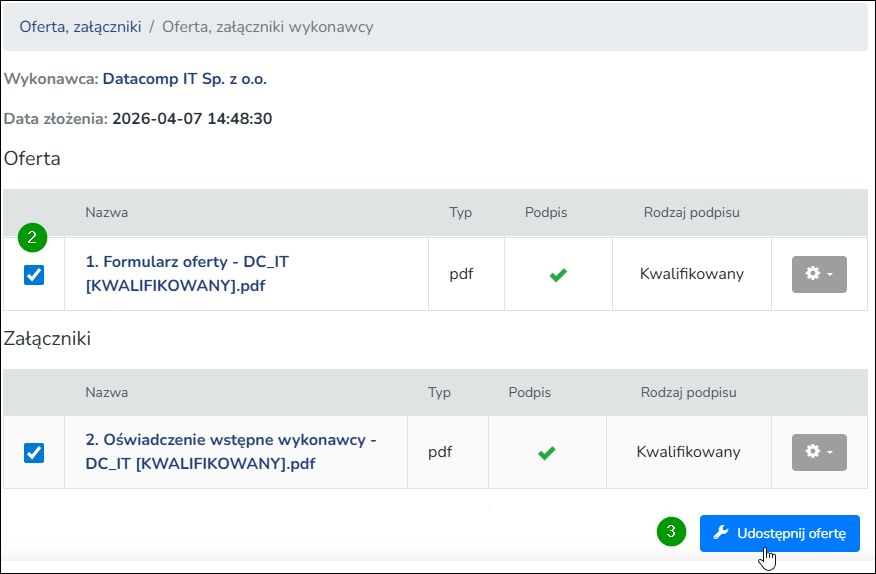876x574 pixels.
Task: Select Oferta, załączniki wykonawcy breadcrumb item
Action: [x=268, y=27]
